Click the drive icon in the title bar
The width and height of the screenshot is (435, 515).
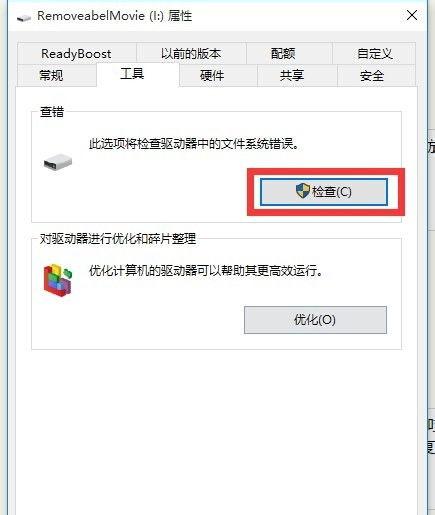[24, 17]
